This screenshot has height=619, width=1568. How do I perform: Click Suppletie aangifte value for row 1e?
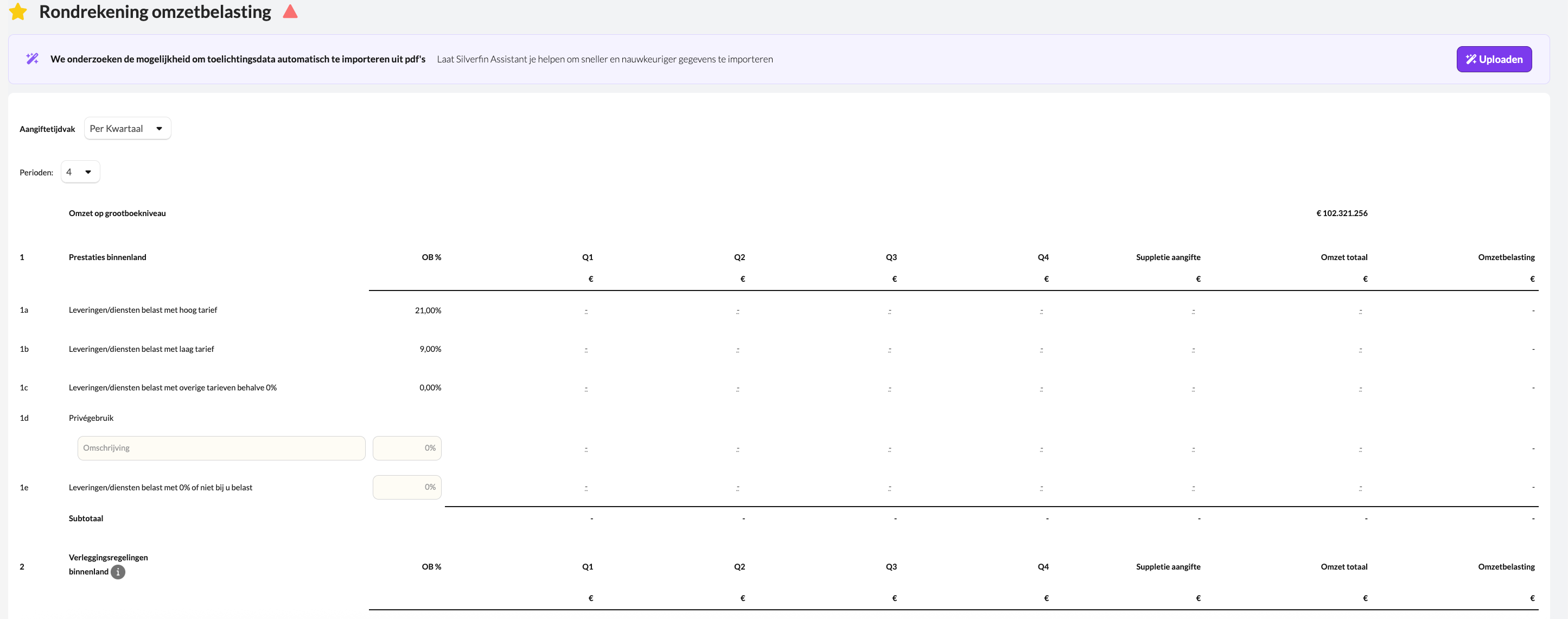pos(1194,488)
